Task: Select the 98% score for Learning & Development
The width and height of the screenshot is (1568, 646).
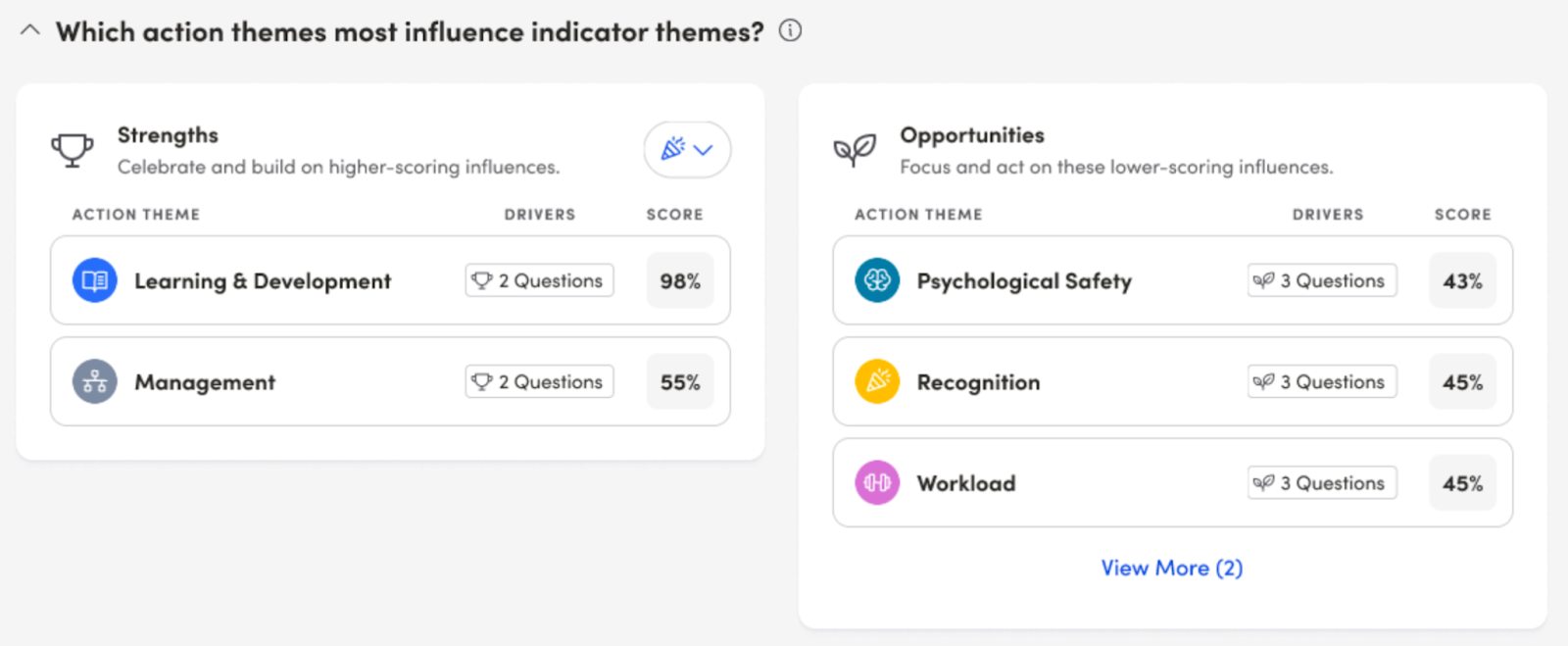Action: pos(680,281)
